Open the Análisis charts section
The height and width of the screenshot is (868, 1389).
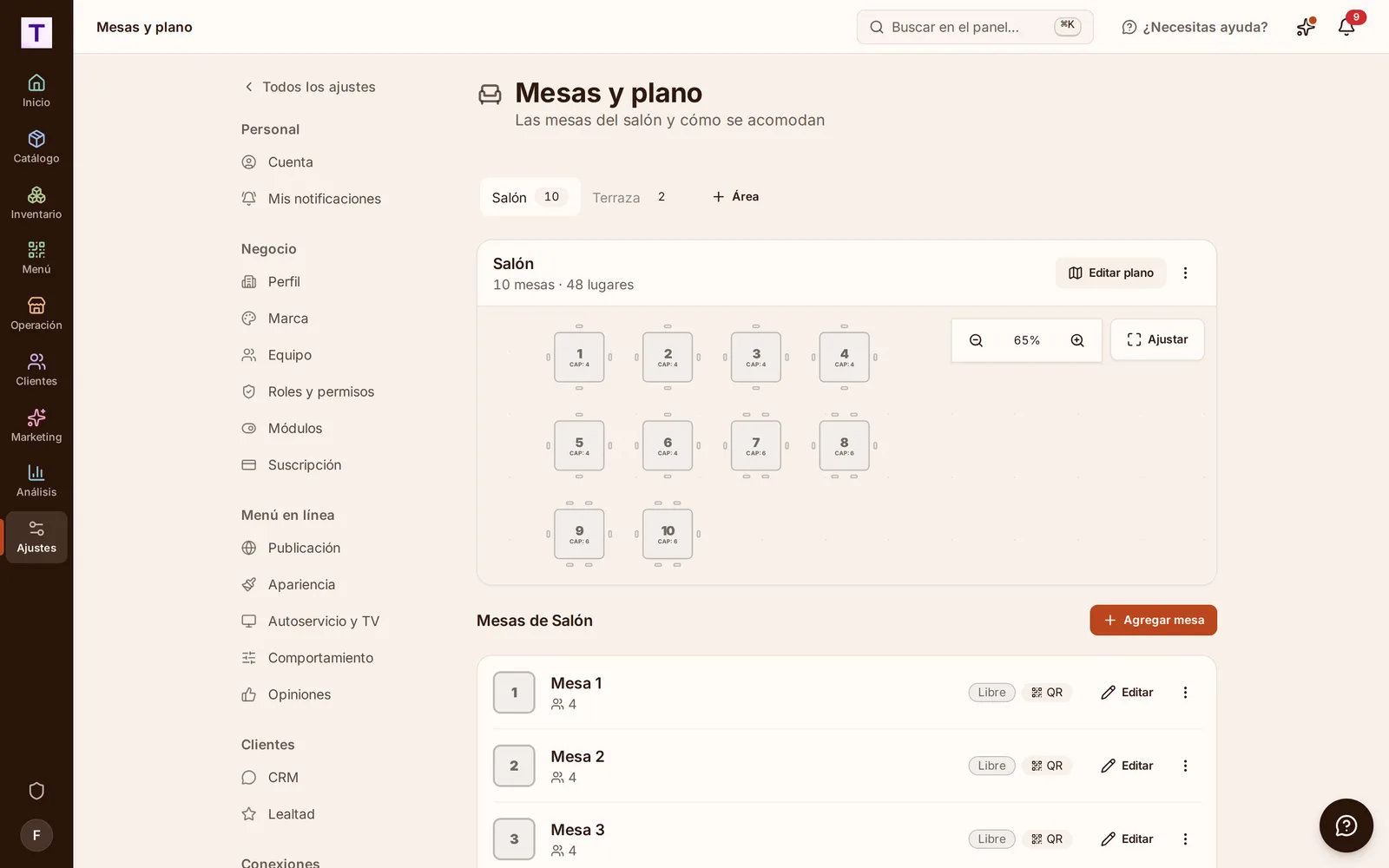(x=36, y=481)
